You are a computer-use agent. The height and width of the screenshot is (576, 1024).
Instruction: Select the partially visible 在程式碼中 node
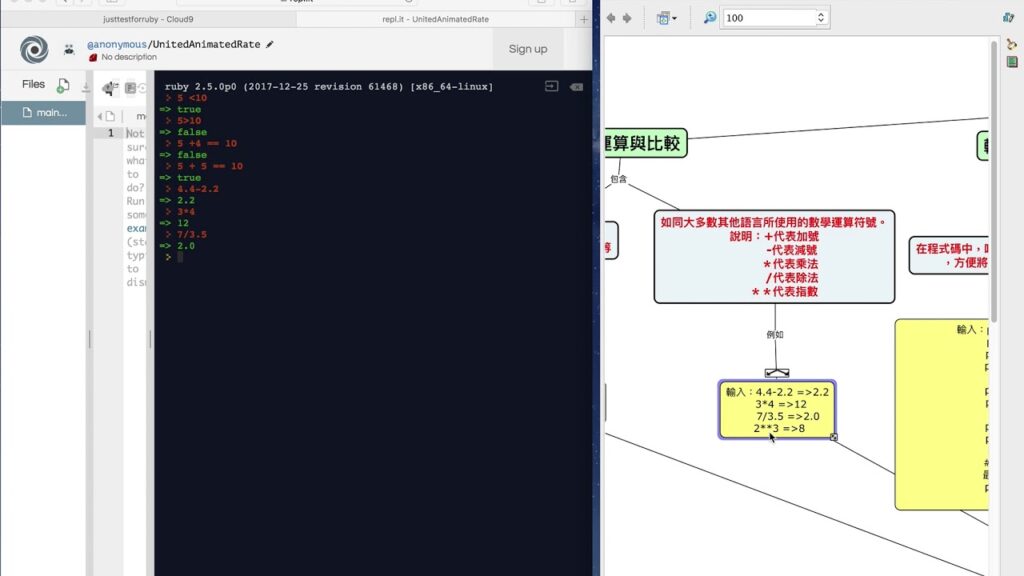pos(949,255)
